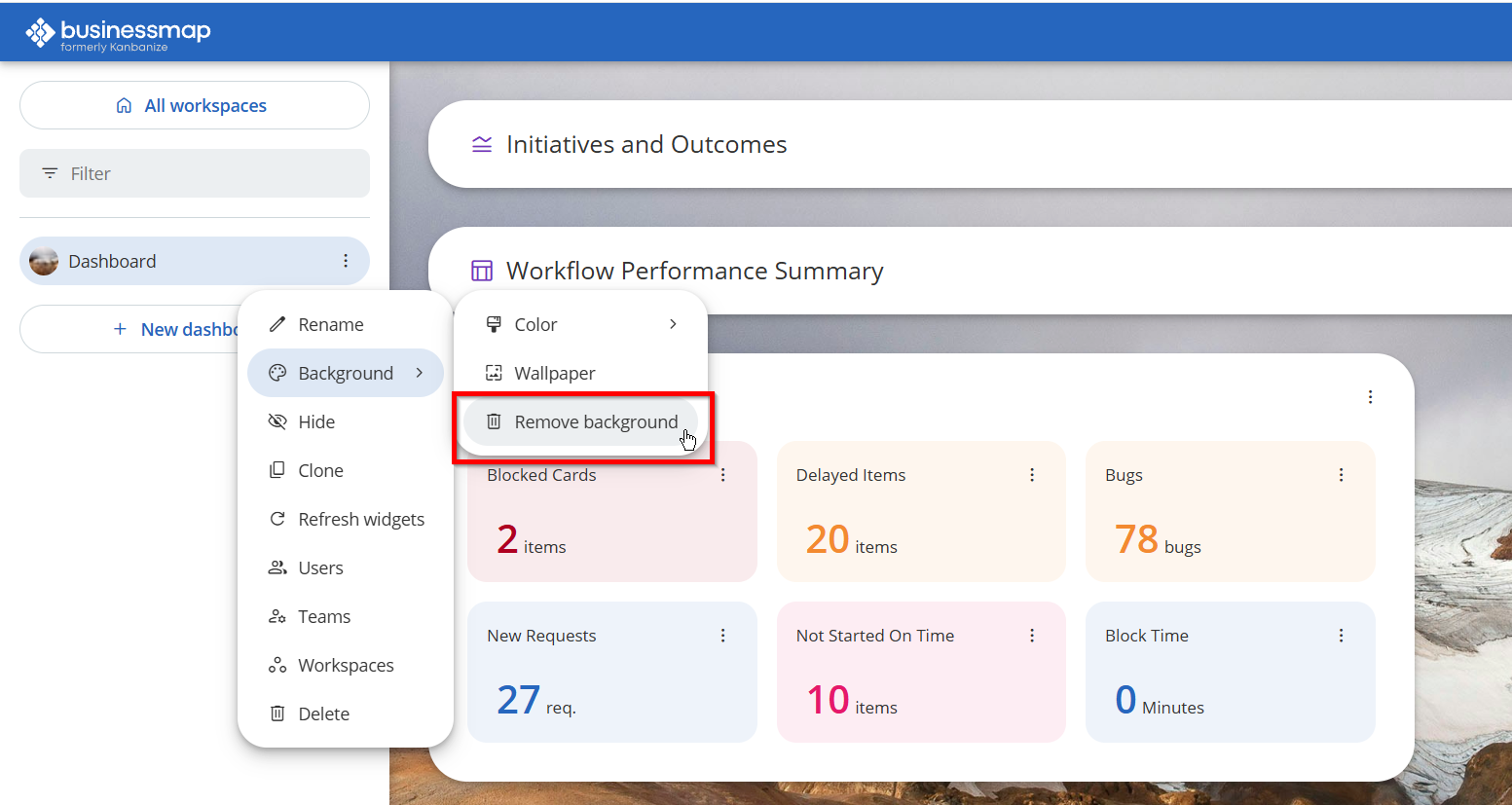
Task: Expand the Background submenu
Action: coord(346,373)
